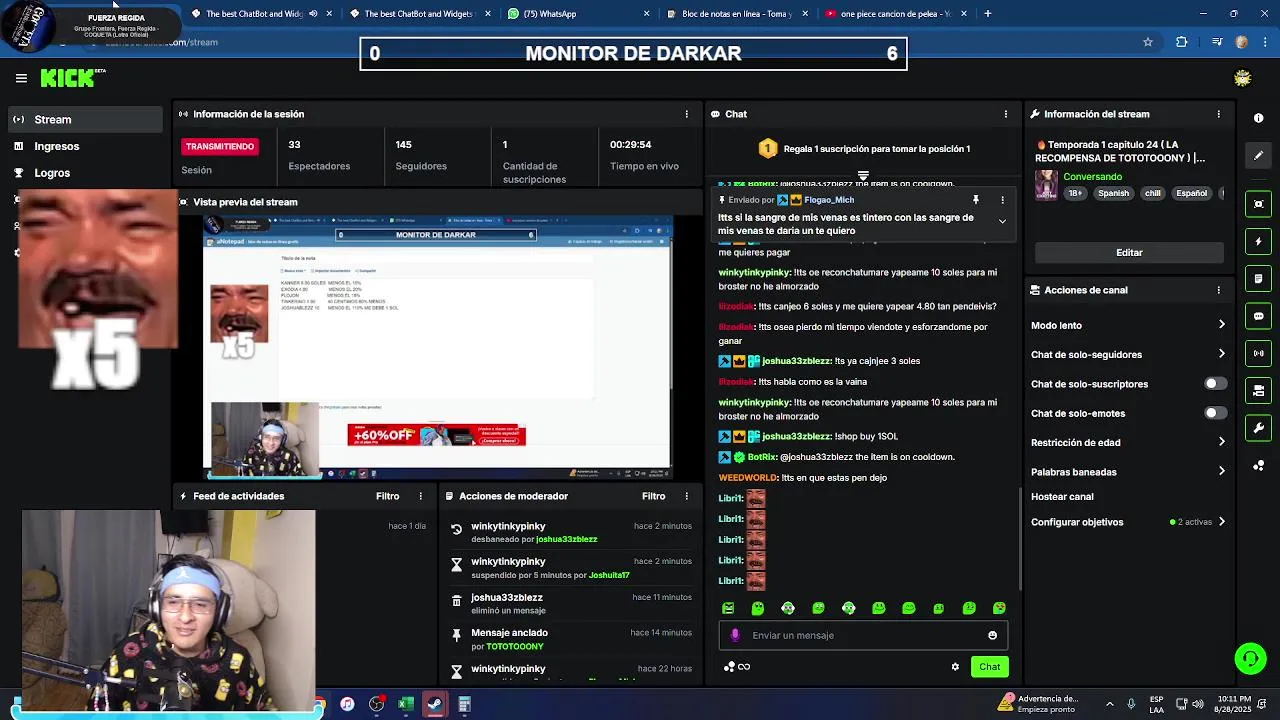Switch to Bloc de notas en línea tab
This screenshot has height=720, width=1280.
(737, 14)
